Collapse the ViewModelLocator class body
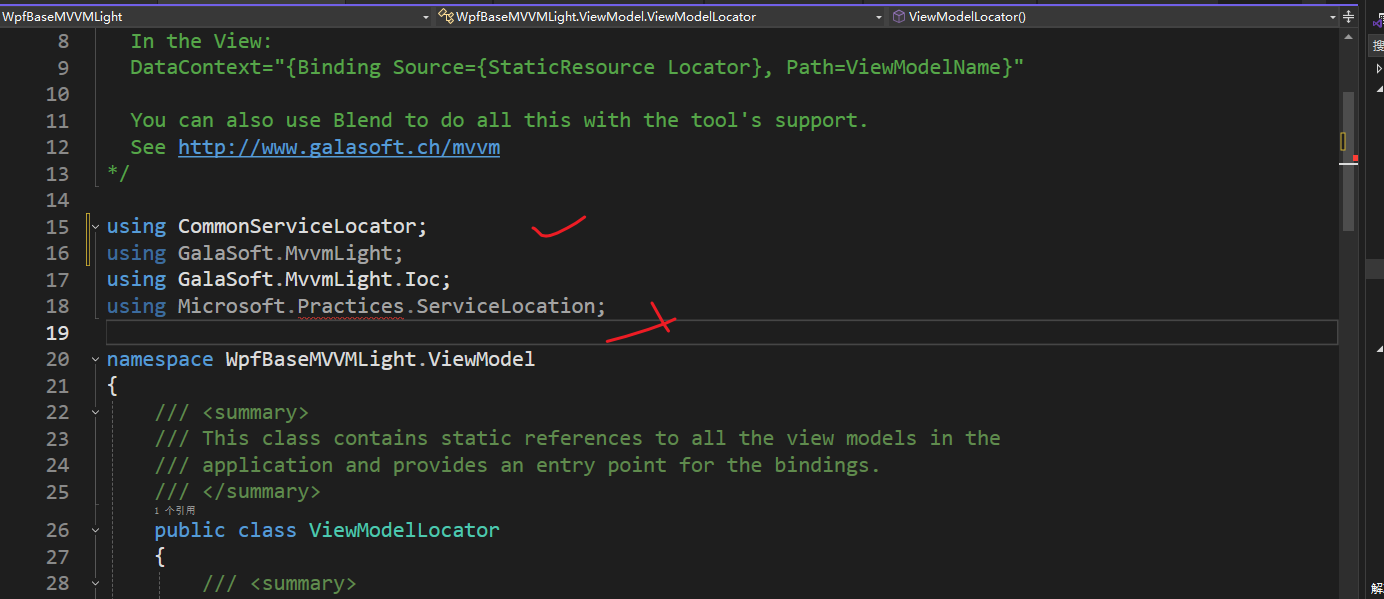 (94, 529)
